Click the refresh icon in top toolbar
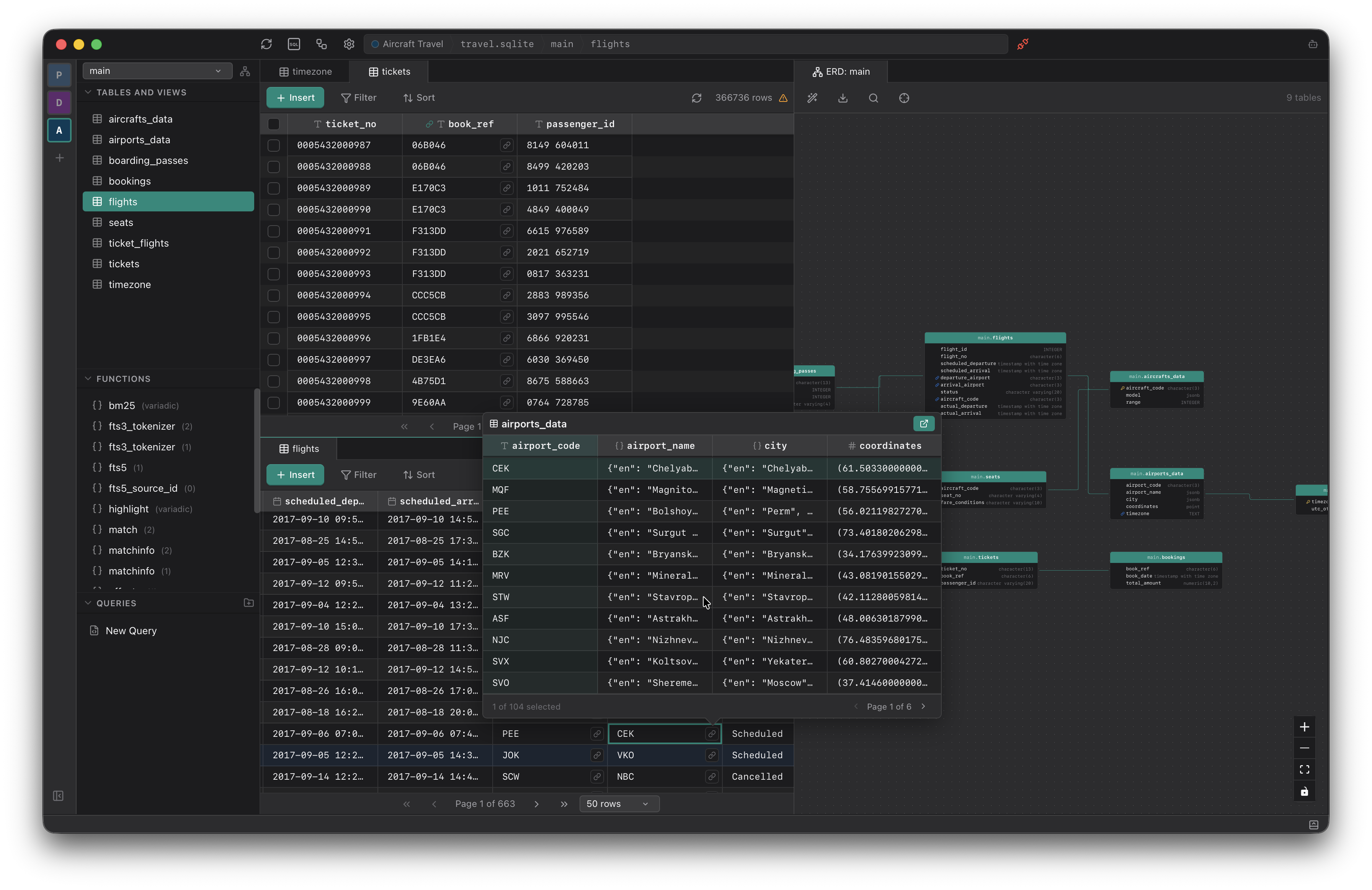 [266, 44]
